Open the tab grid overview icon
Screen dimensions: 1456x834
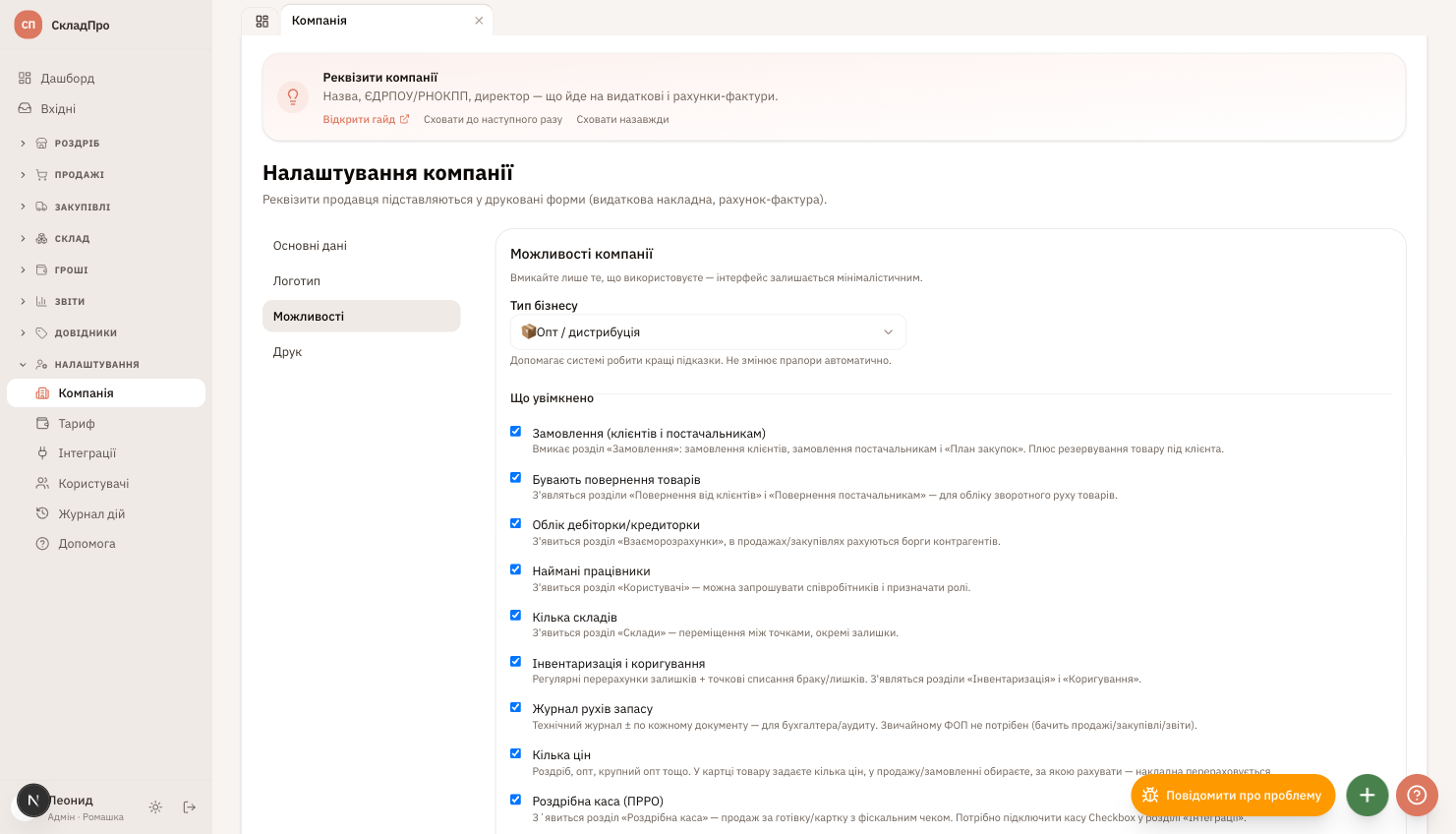(x=262, y=21)
